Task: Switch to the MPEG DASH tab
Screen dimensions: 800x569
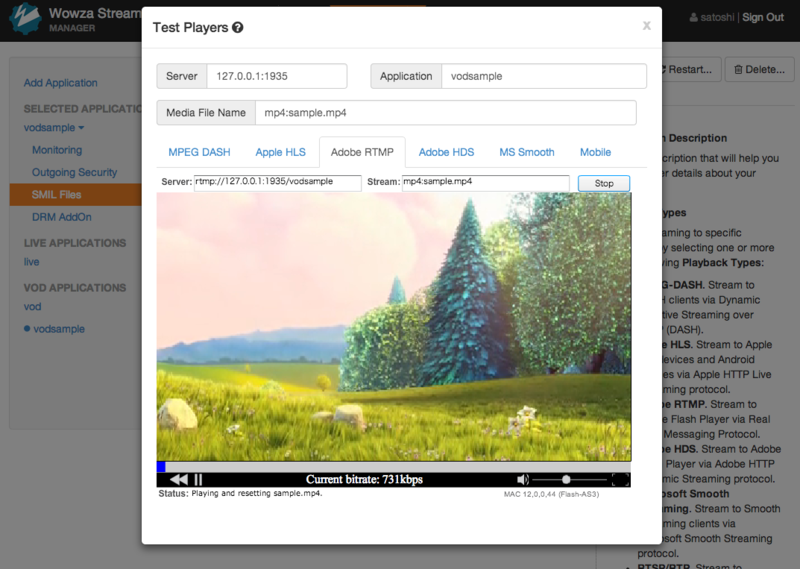Action: tap(199, 152)
